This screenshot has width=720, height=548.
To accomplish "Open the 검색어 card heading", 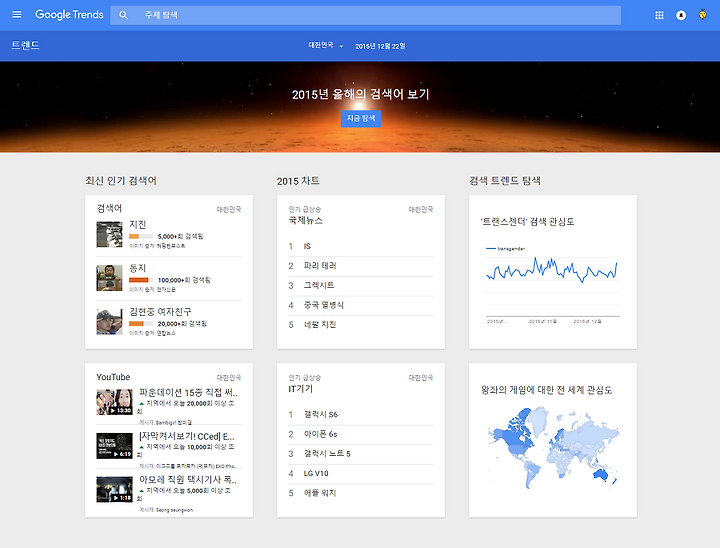I will [x=109, y=208].
